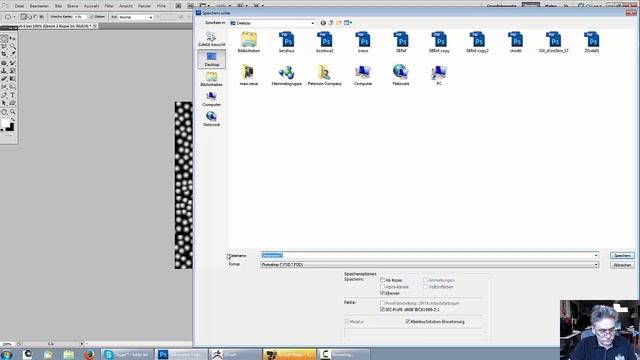
Task: Go back with dialog's back arrow icon
Action: [x=323, y=23]
